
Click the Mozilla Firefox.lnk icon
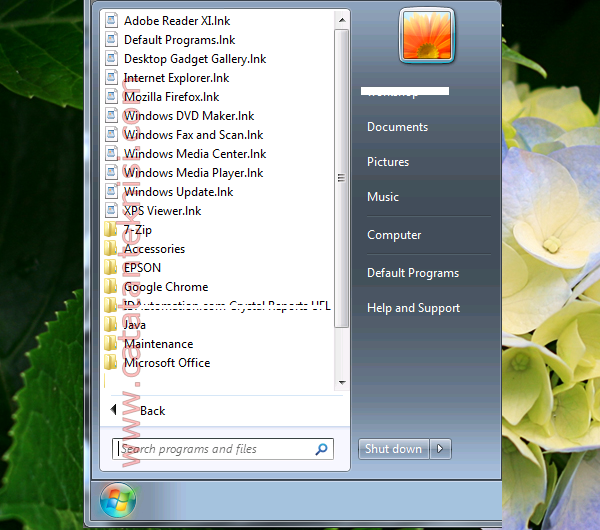[x=111, y=96]
